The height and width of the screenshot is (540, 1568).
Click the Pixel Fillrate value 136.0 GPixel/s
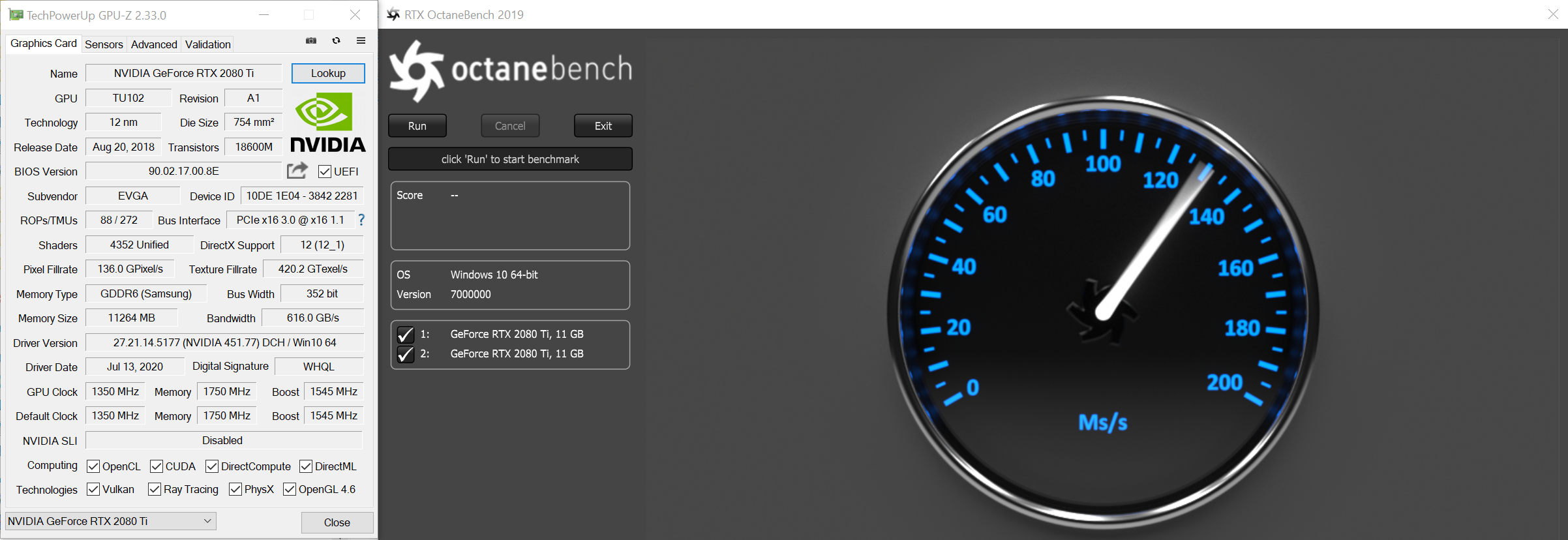pyautogui.click(x=130, y=269)
